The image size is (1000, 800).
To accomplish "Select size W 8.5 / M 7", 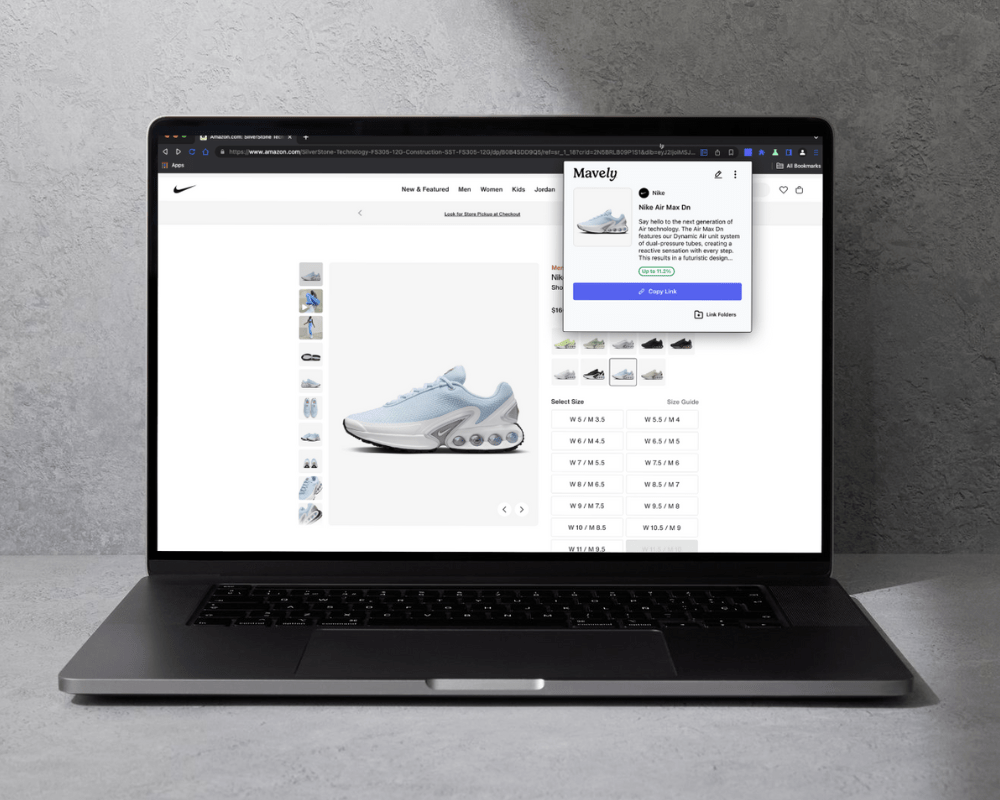I will [x=662, y=484].
